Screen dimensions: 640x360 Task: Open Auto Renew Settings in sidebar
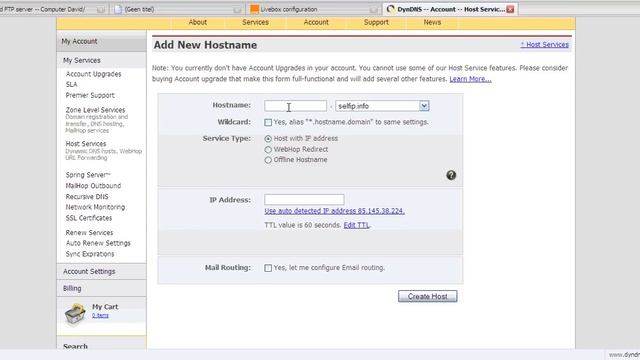pyautogui.click(x=98, y=243)
